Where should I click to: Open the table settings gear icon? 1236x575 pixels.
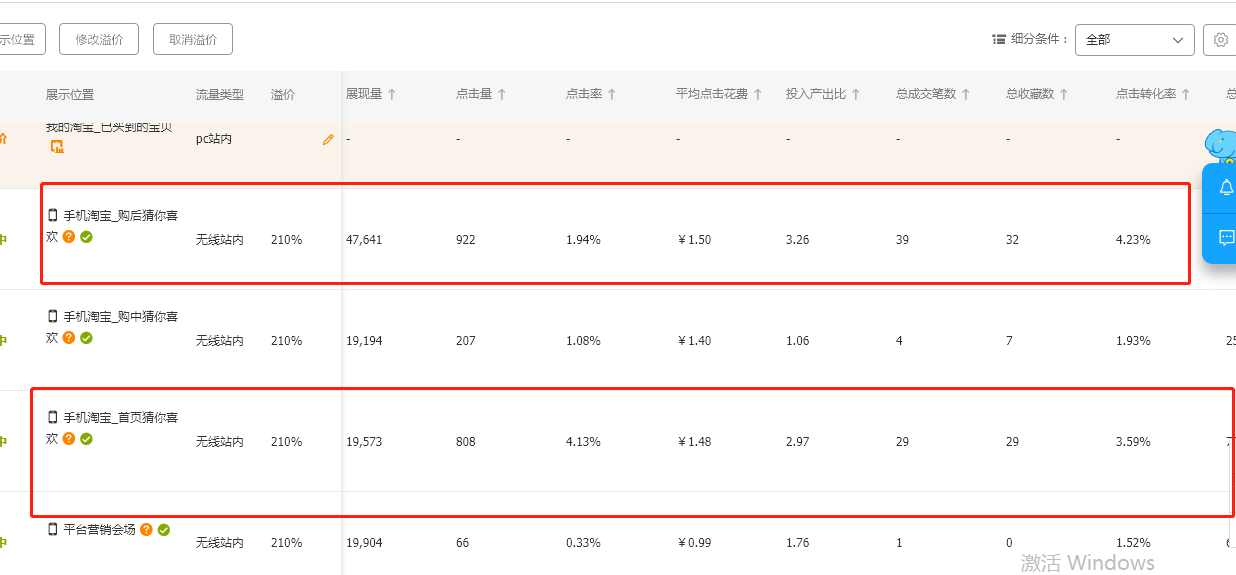1220,39
